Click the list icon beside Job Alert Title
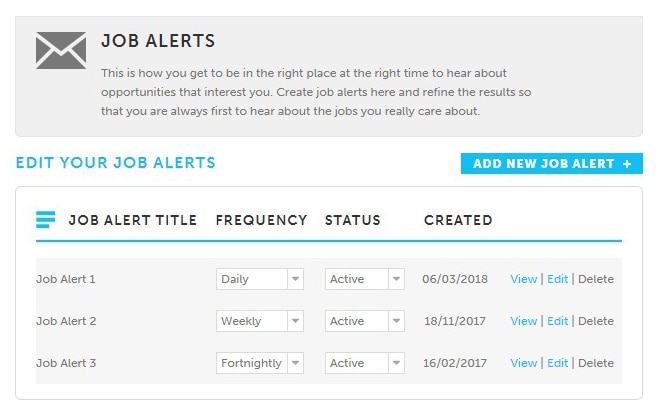 pyautogui.click(x=45, y=220)
